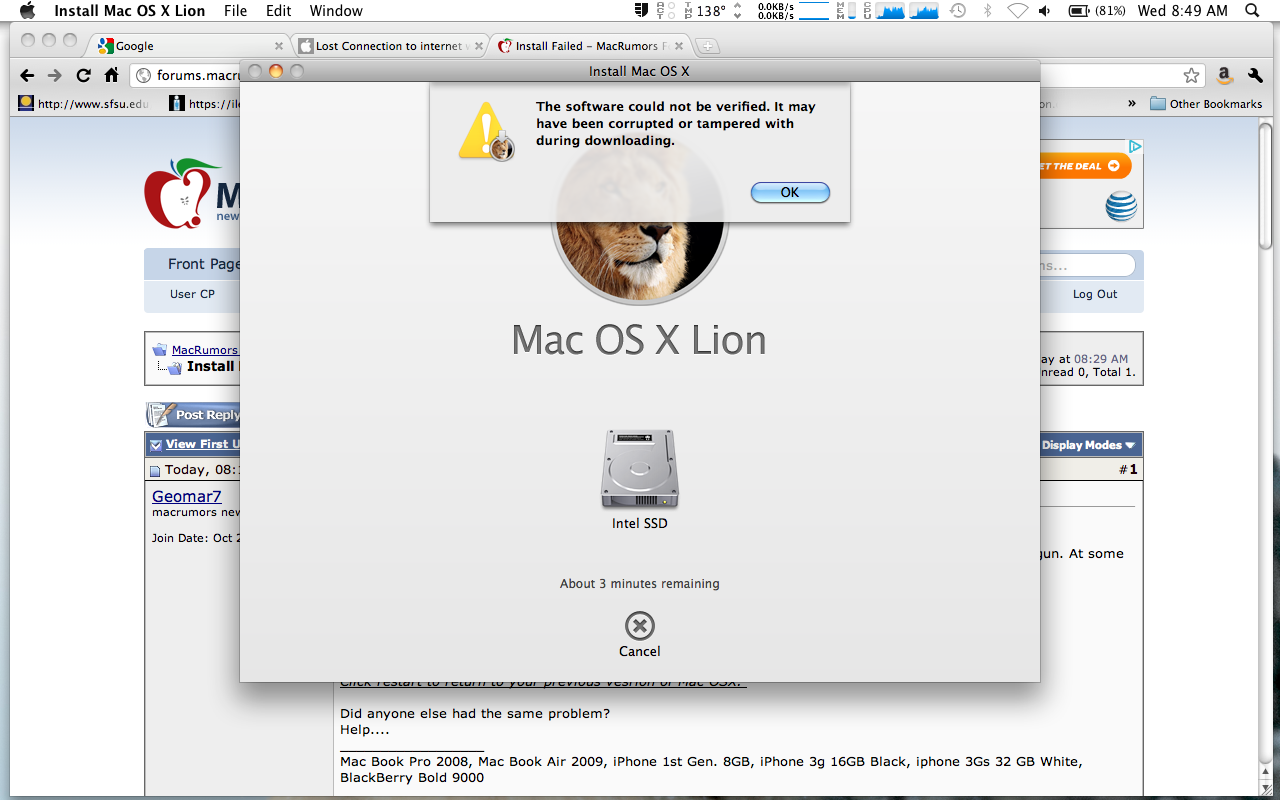1280x800 pixels.
Task: Switch to the Google tab in Chrome
Action: 190,46
